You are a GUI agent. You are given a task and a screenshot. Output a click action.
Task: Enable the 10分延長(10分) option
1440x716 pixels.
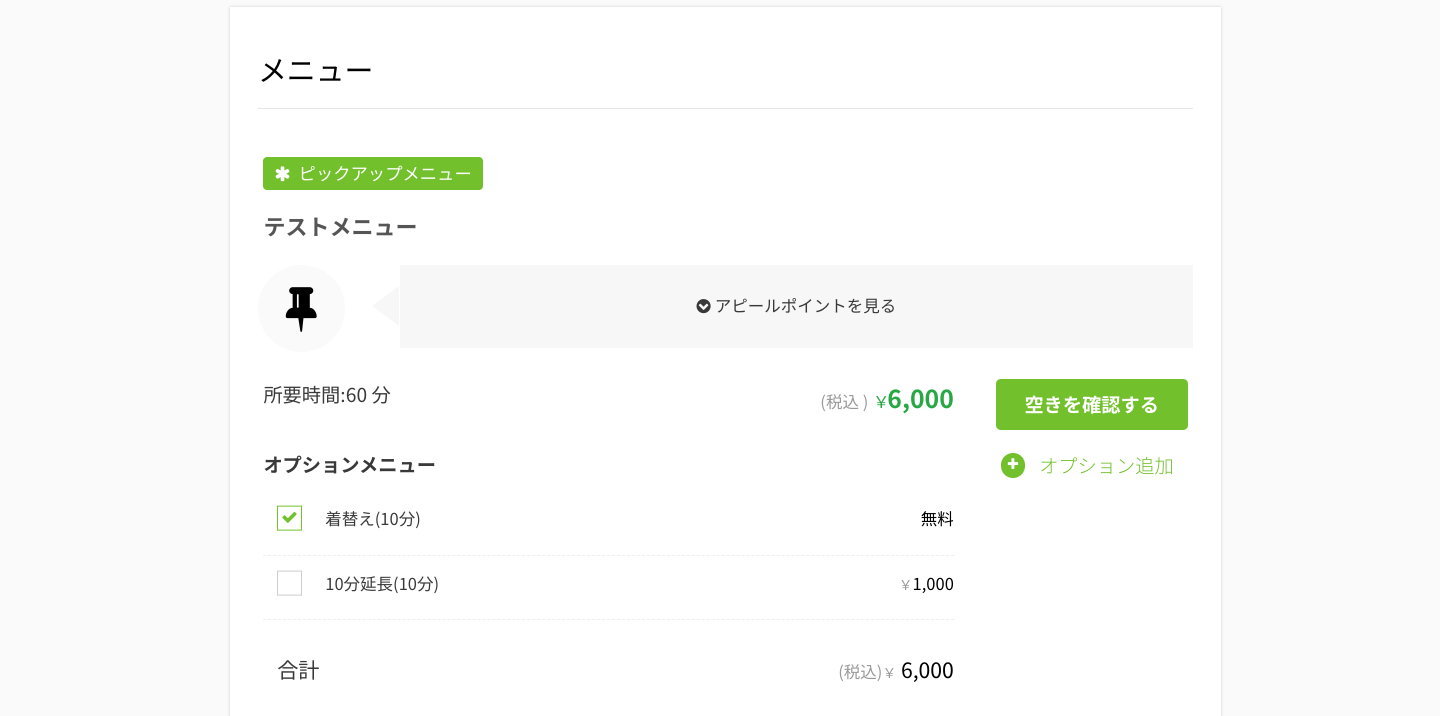coord(289,583)
